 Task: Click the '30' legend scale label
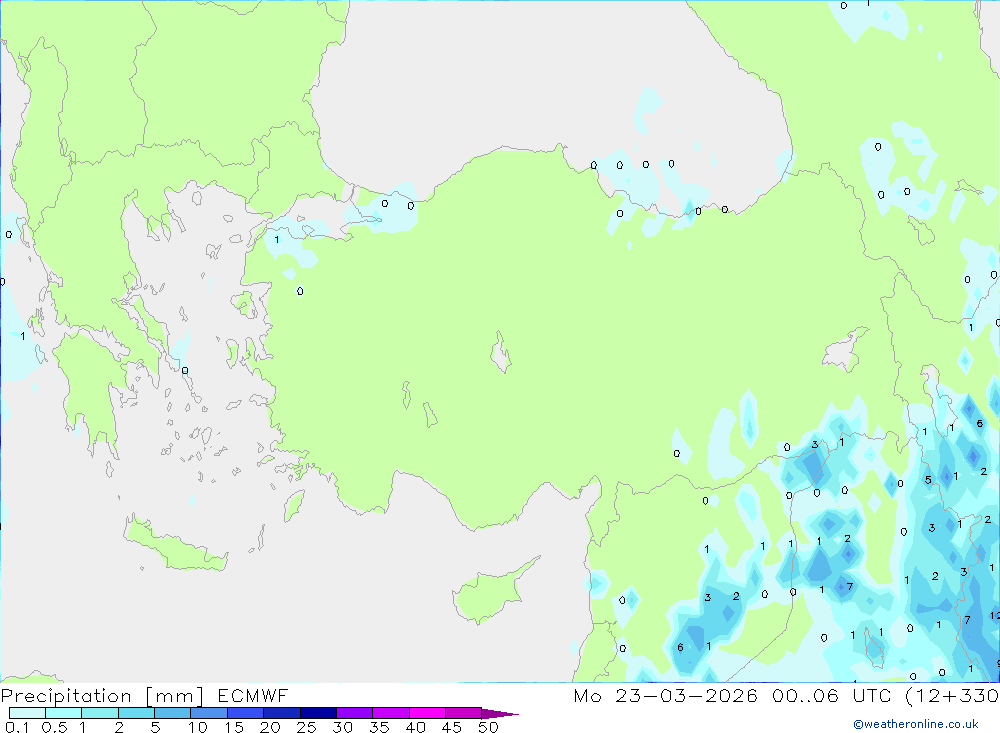pos(343,727)
